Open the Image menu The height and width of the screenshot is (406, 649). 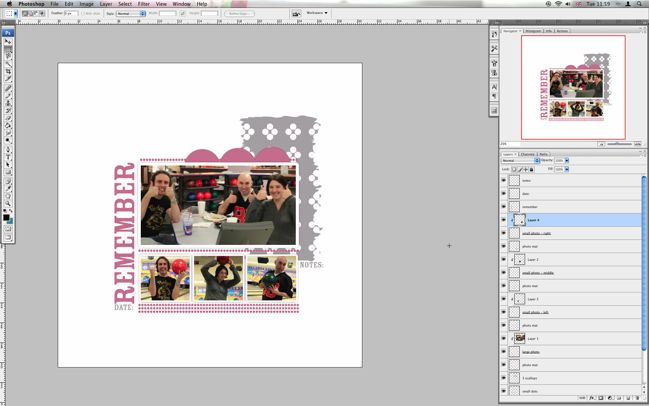(x=86, y=4)
